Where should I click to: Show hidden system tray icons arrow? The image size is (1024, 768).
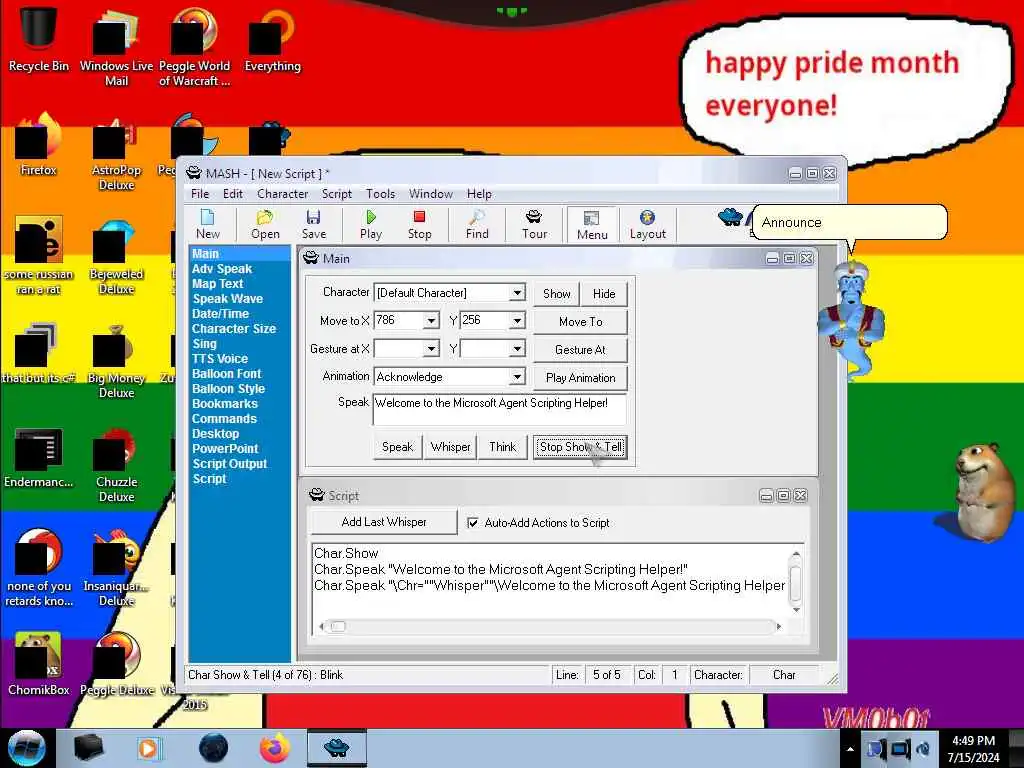[850, 749]
